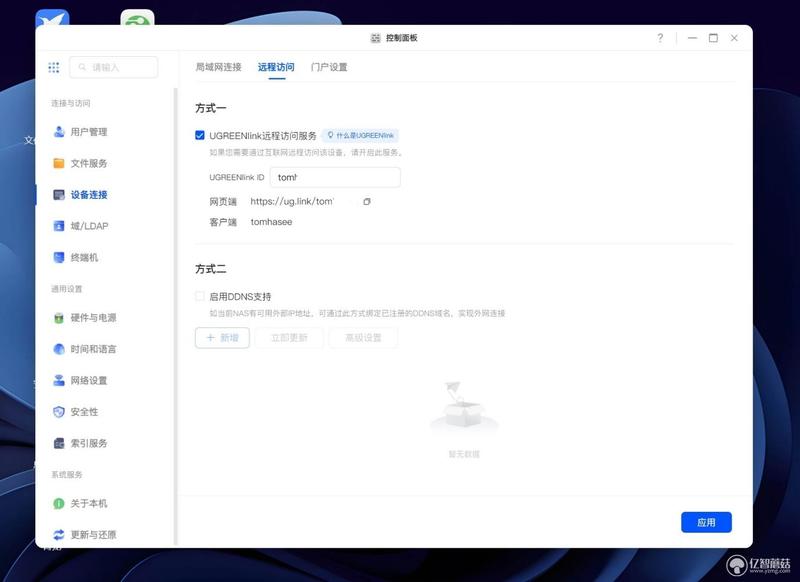Open 硬件与电源 settings
This screenshot has height=582, width=800.
pyautogui.click(x=85, y=318)
